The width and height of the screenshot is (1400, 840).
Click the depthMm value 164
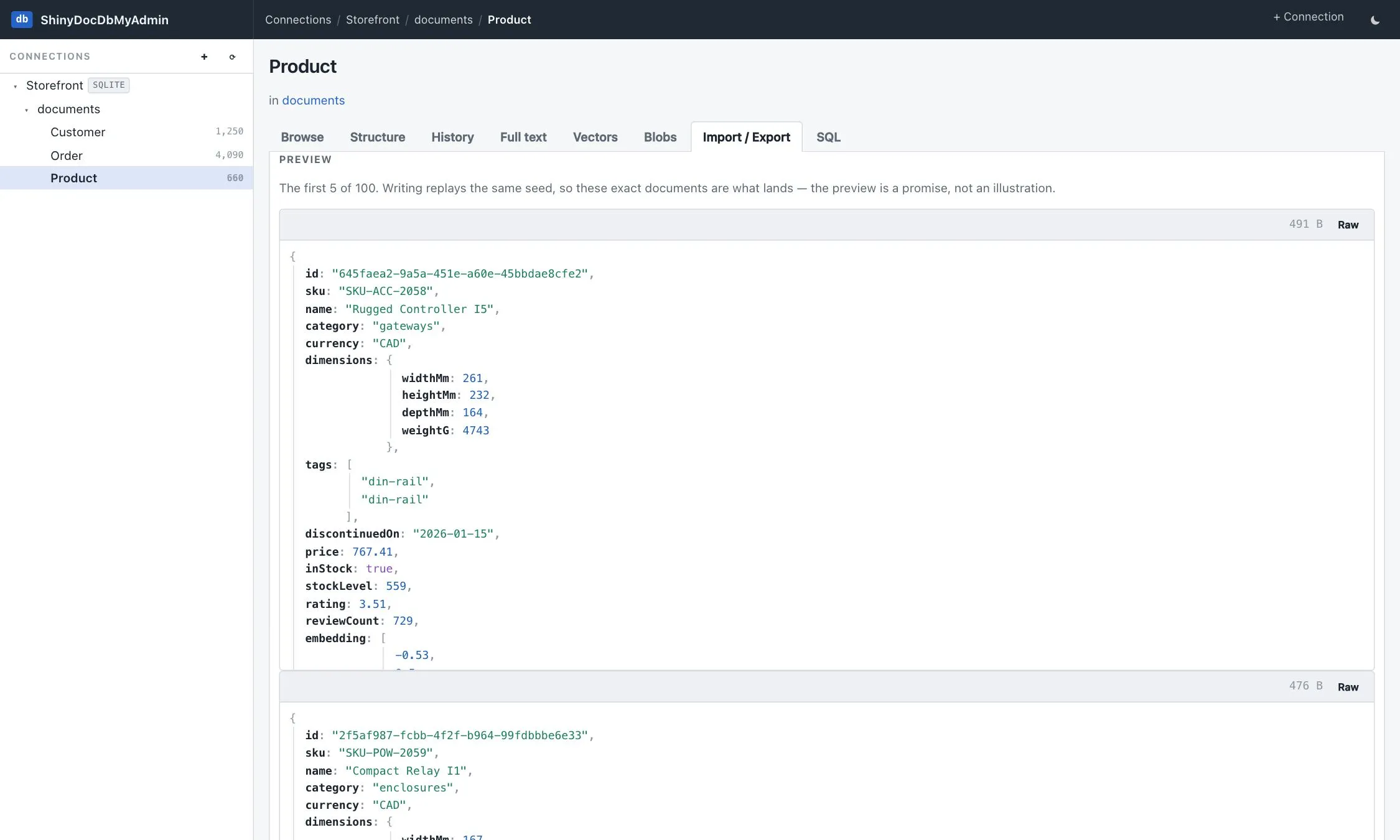pyautogui.click(x=473, y=413)
